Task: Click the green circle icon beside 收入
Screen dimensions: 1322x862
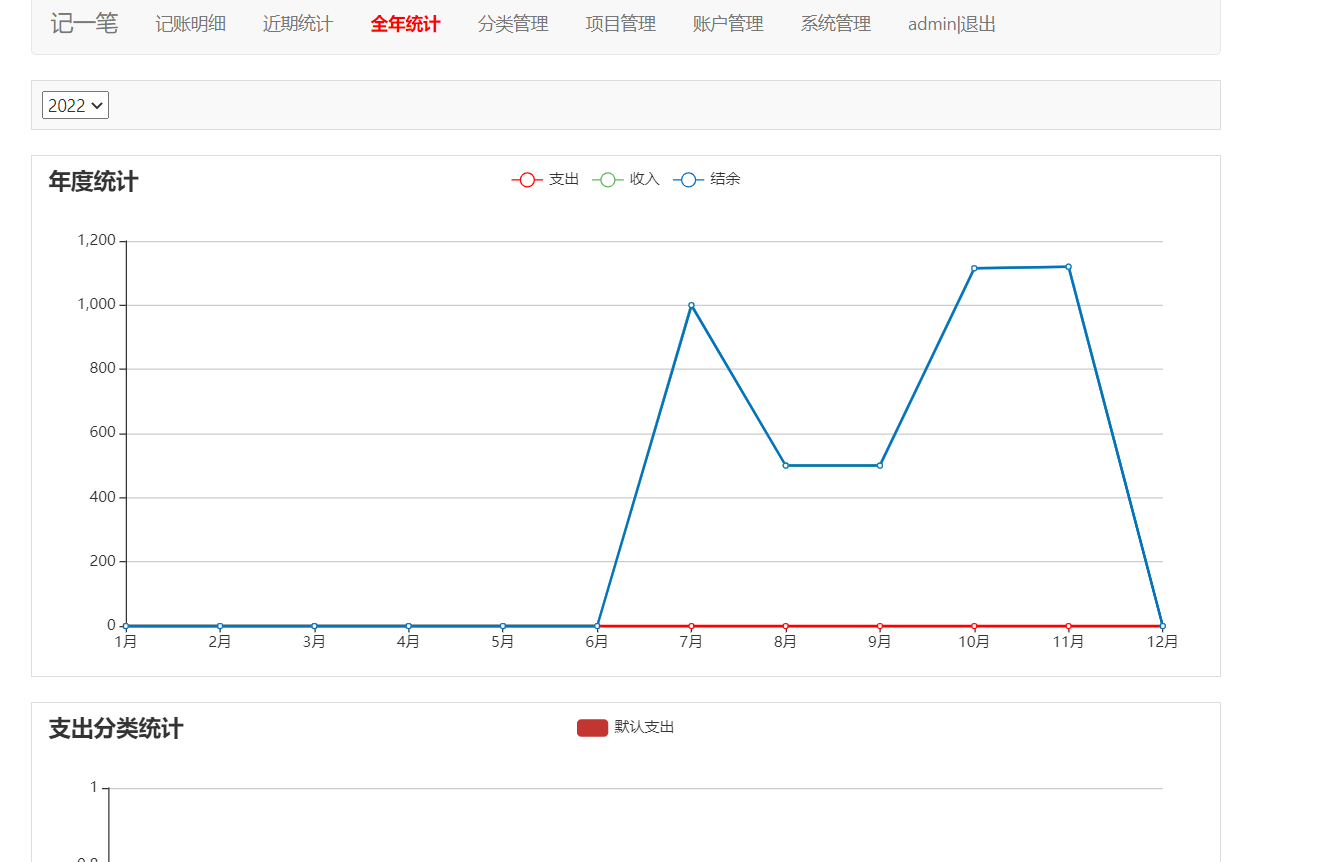Action: pos(607,179)
